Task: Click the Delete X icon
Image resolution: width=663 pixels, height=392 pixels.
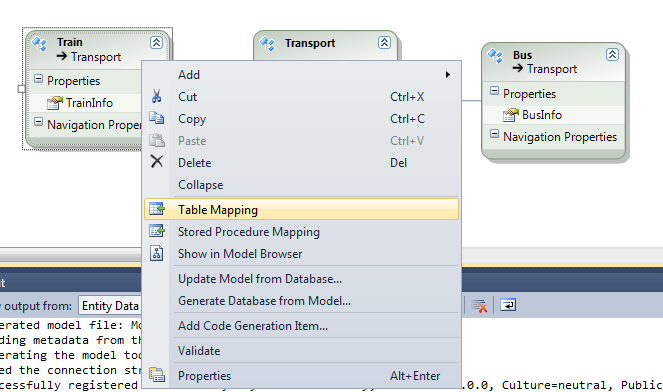Action: pos(157,161)
